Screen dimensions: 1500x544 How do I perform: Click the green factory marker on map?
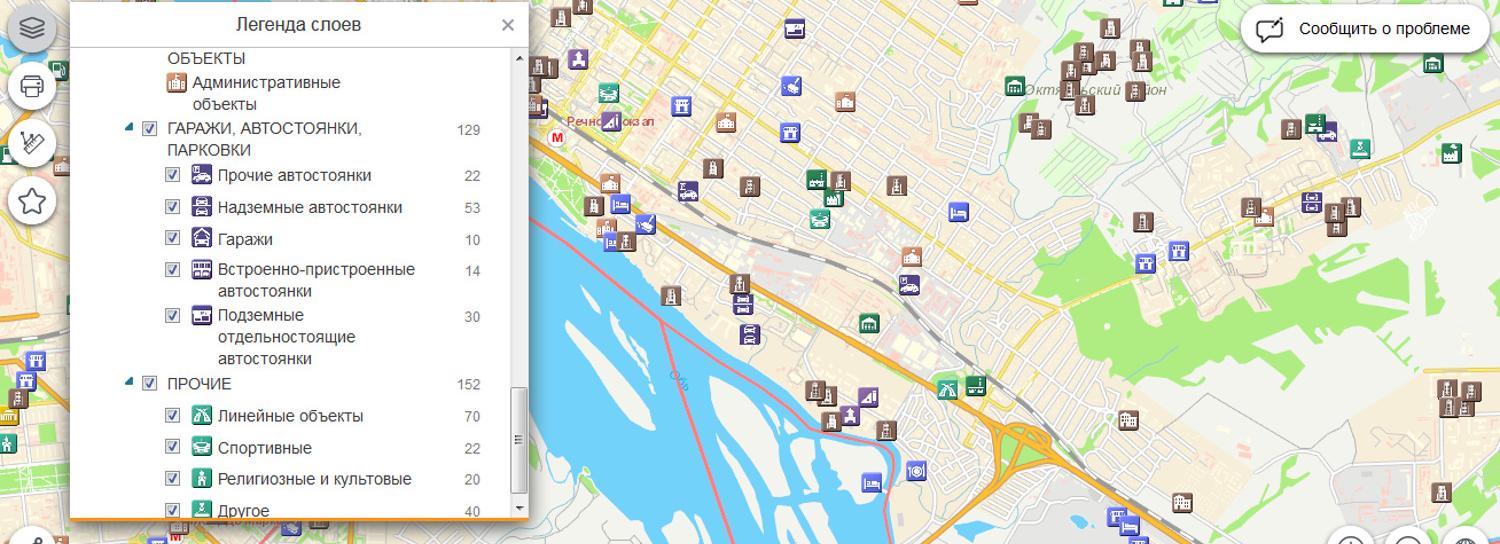click(1451, 154)
